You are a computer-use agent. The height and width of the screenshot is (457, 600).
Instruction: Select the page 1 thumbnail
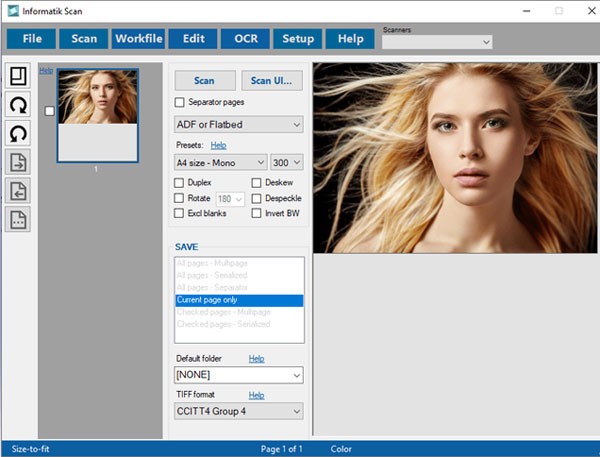click(x=97, y=115)
